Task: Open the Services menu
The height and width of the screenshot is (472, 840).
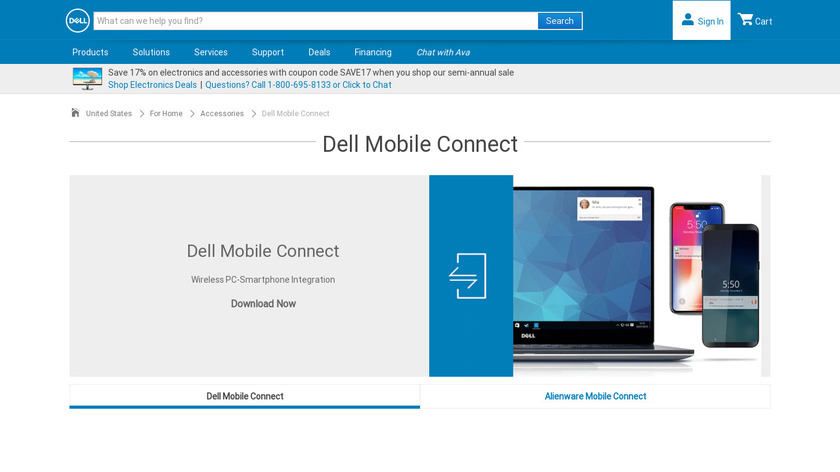Action: 211,52
